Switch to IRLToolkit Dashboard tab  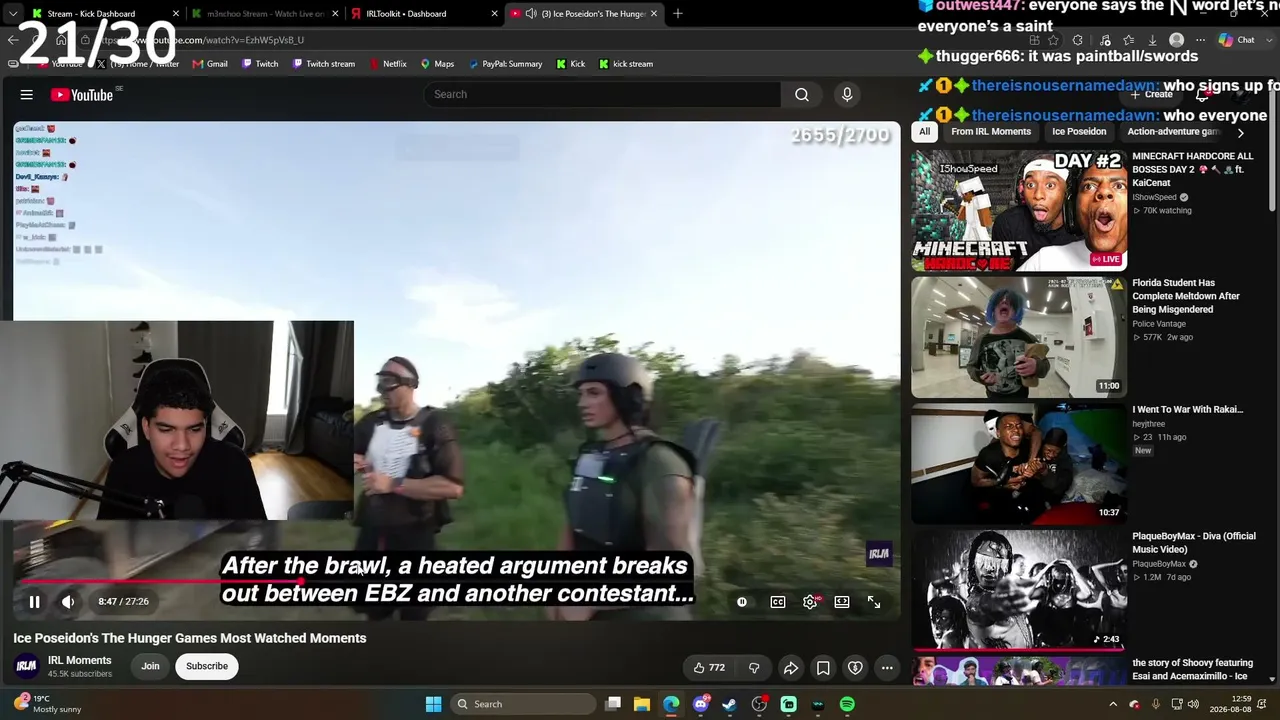tap(406, 14)
